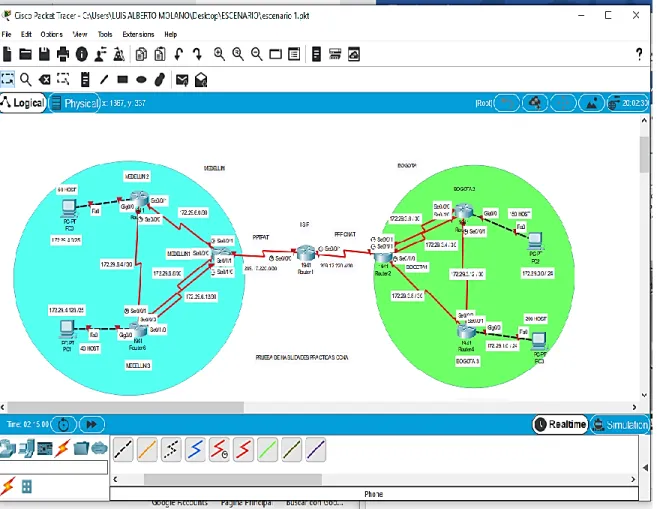The height and width of the screenshot is (509, 657).
Task: Undo last action with undo arrow
Action: pyautogui.click(x=179, y=54)
